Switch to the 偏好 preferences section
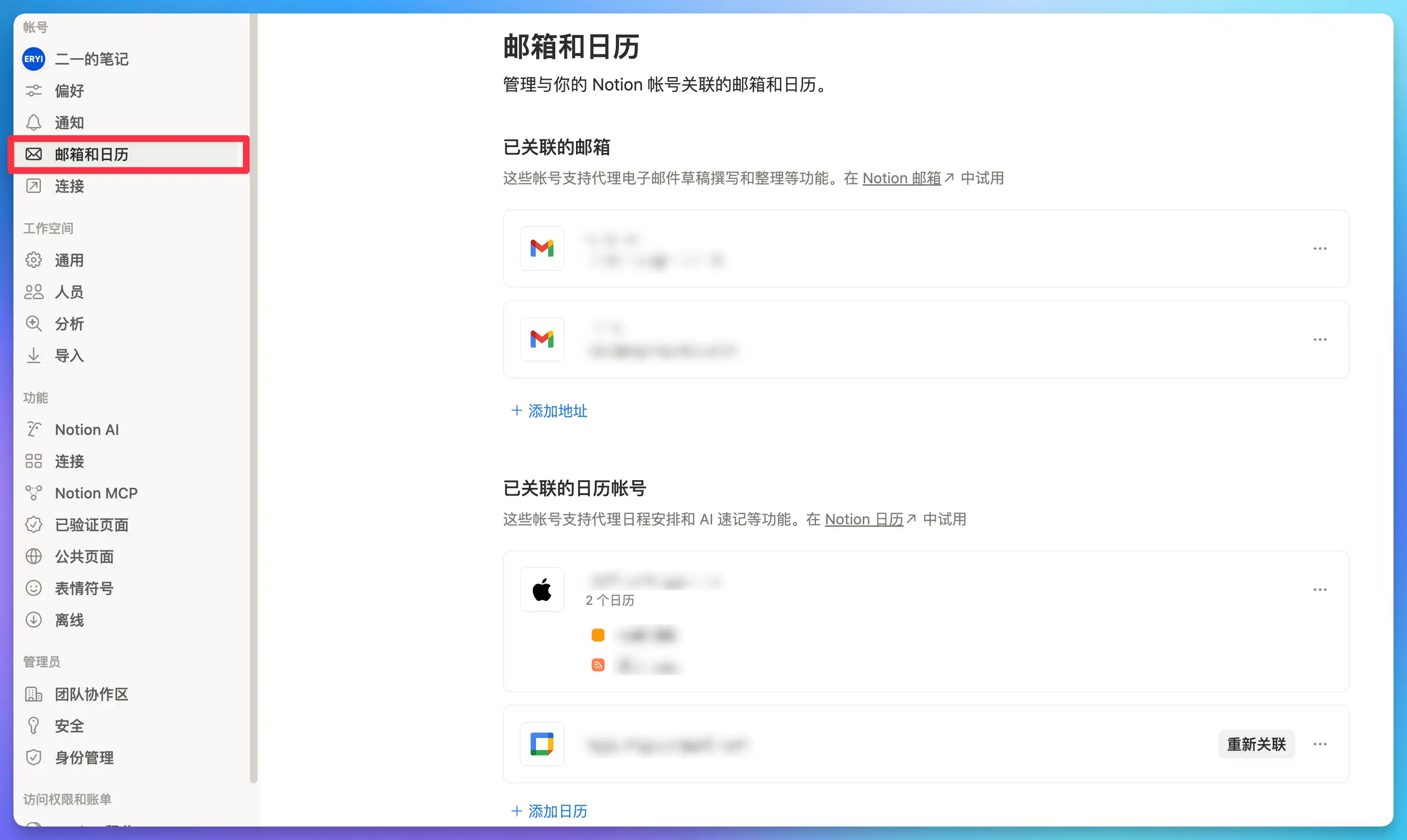This screenshot has height=840, width=1407. coord(69,90)
